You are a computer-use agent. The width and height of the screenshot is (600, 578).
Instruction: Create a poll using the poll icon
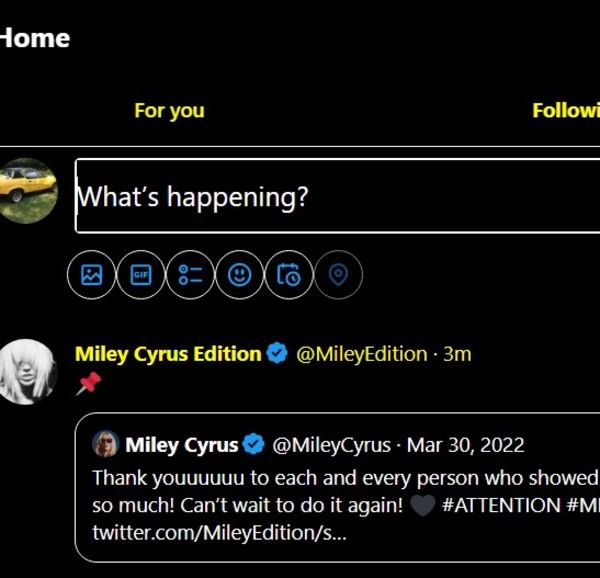click(x=190, y=275)
